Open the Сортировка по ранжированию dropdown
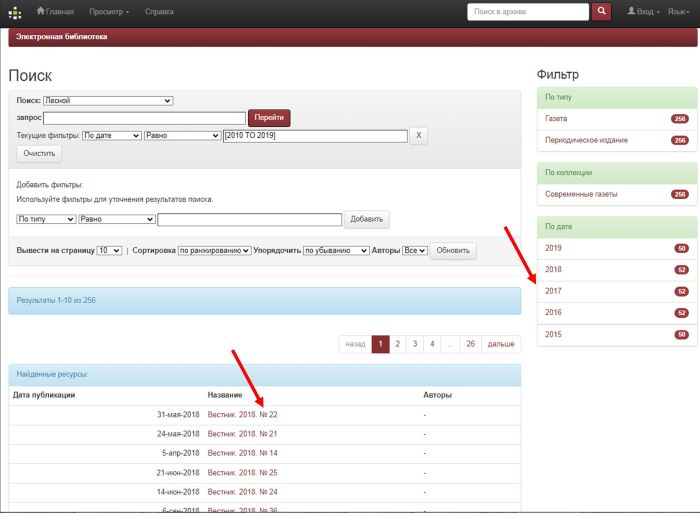 [x=214, y=250]
